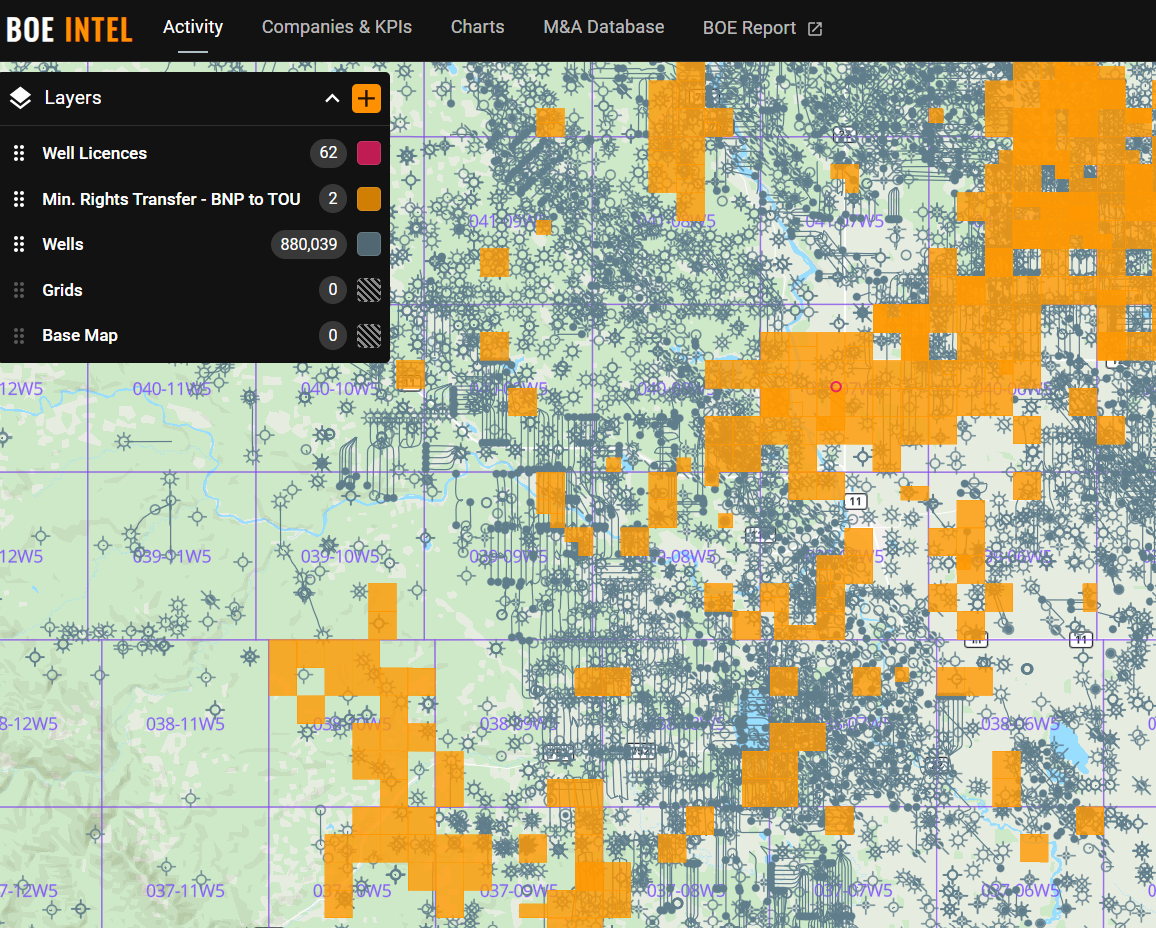Click the 039-10W5 township label on map
The image size is (1156, 928).
[x=339, y=556]
